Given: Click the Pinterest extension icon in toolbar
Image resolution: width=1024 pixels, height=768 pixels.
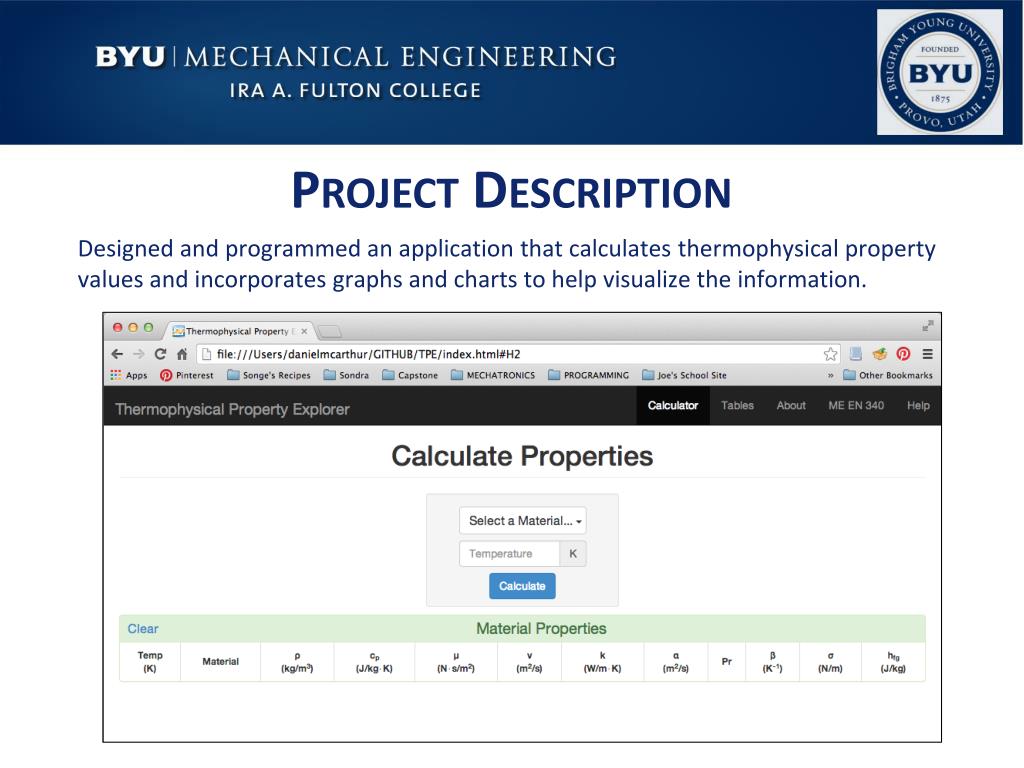Looking at the screenshot, I should point(903,354).
